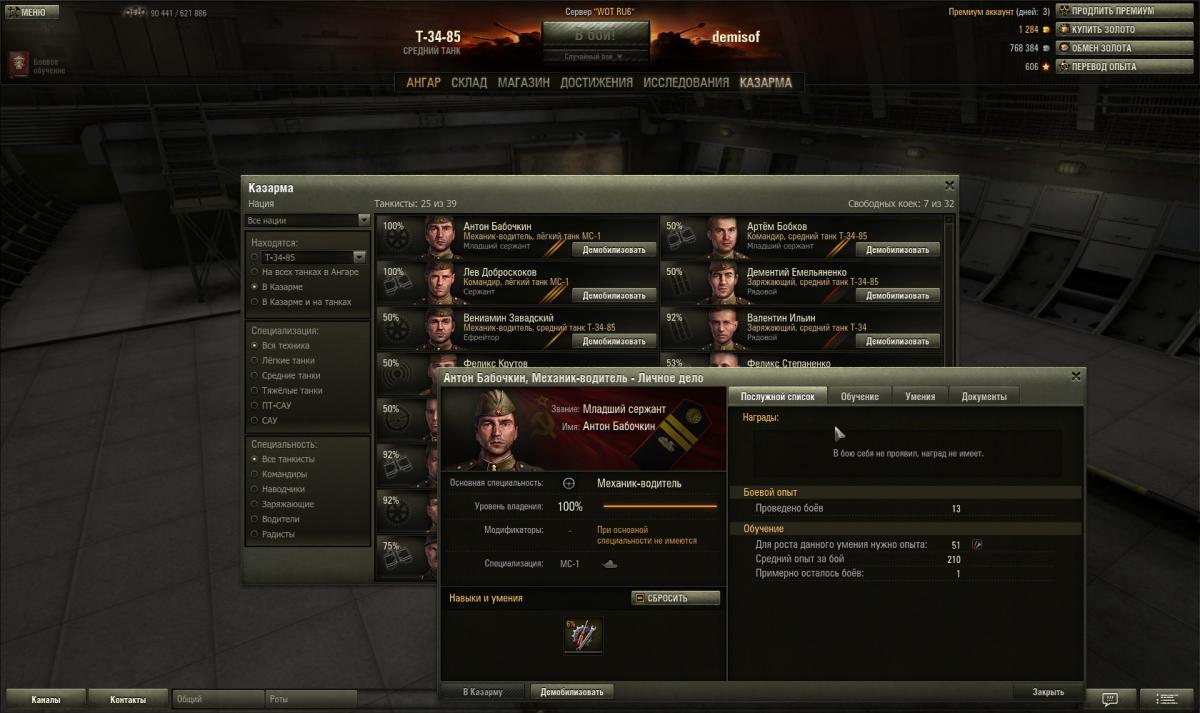Screen dimensions: 1200x713
Task: Open the T-34-85 tank selection dropdown
Action: [314, 257]
